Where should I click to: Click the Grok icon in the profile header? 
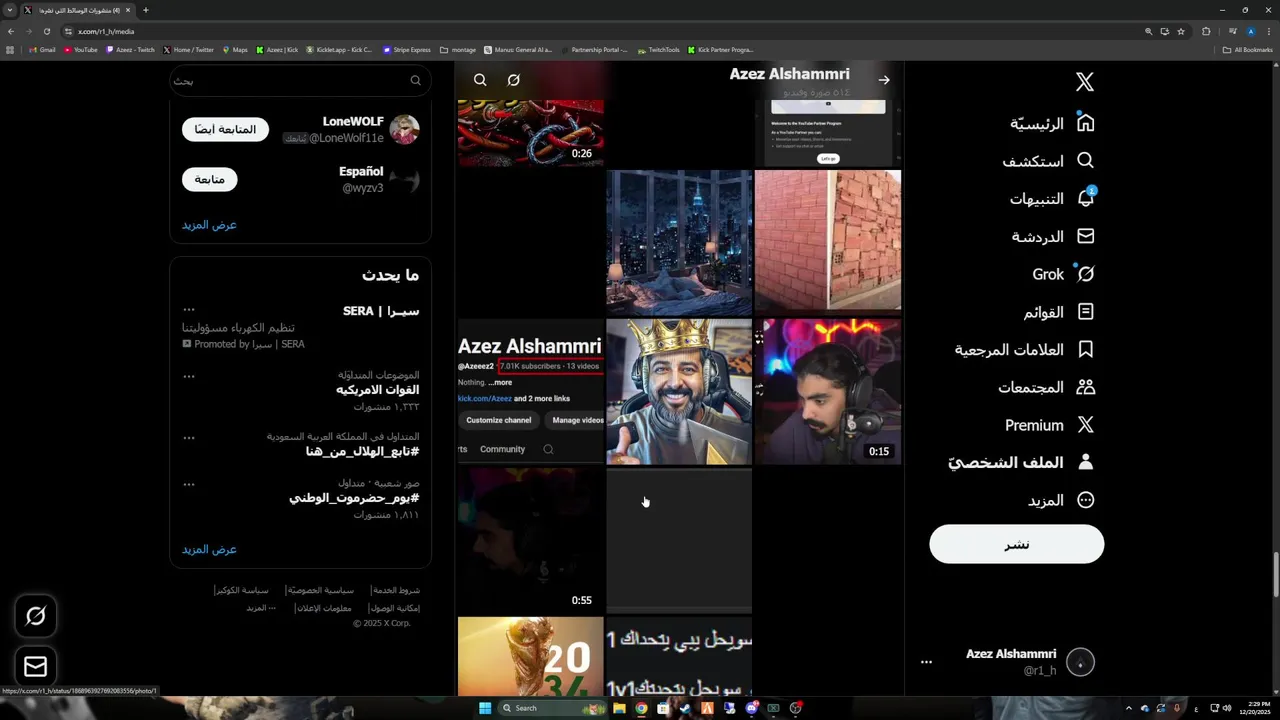coord(514,80)
